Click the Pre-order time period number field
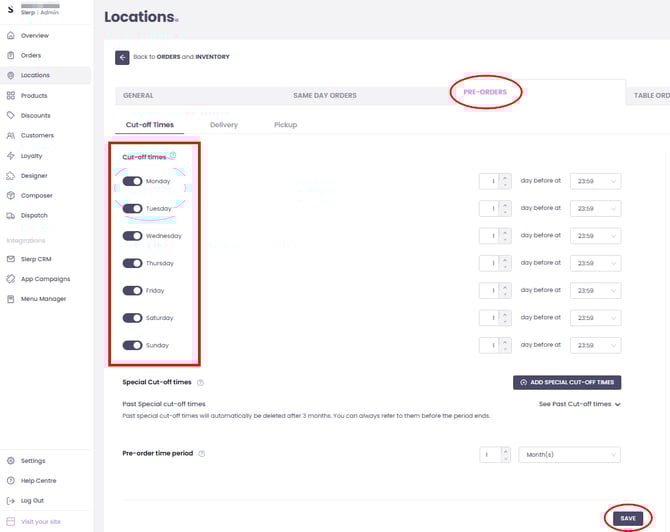Screen dimensions: 670x532 coord(489,454)
